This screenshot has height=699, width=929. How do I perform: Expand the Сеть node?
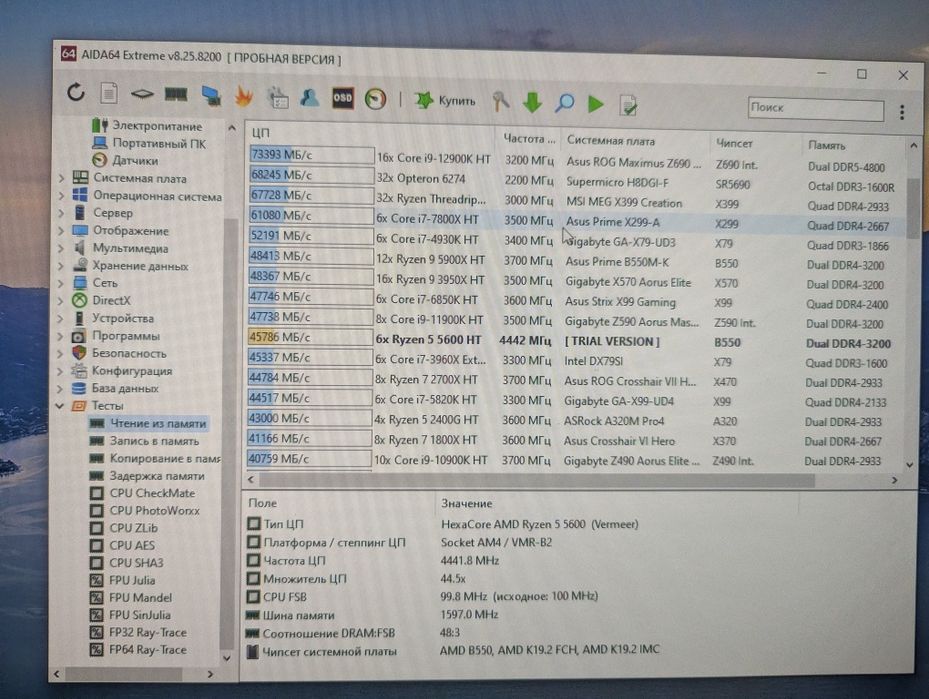tap(61, 283)
